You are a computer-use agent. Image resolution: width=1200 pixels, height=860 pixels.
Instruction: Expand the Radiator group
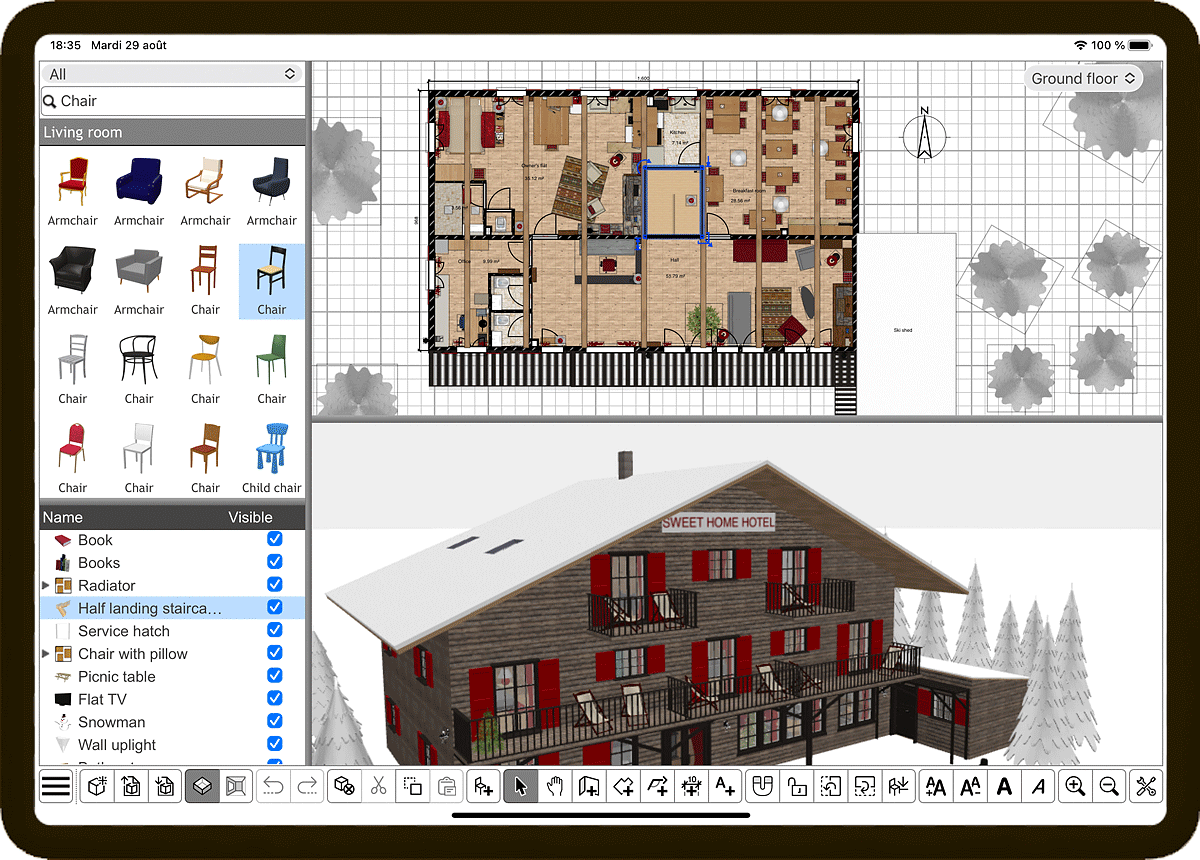[x=46, y=586]
